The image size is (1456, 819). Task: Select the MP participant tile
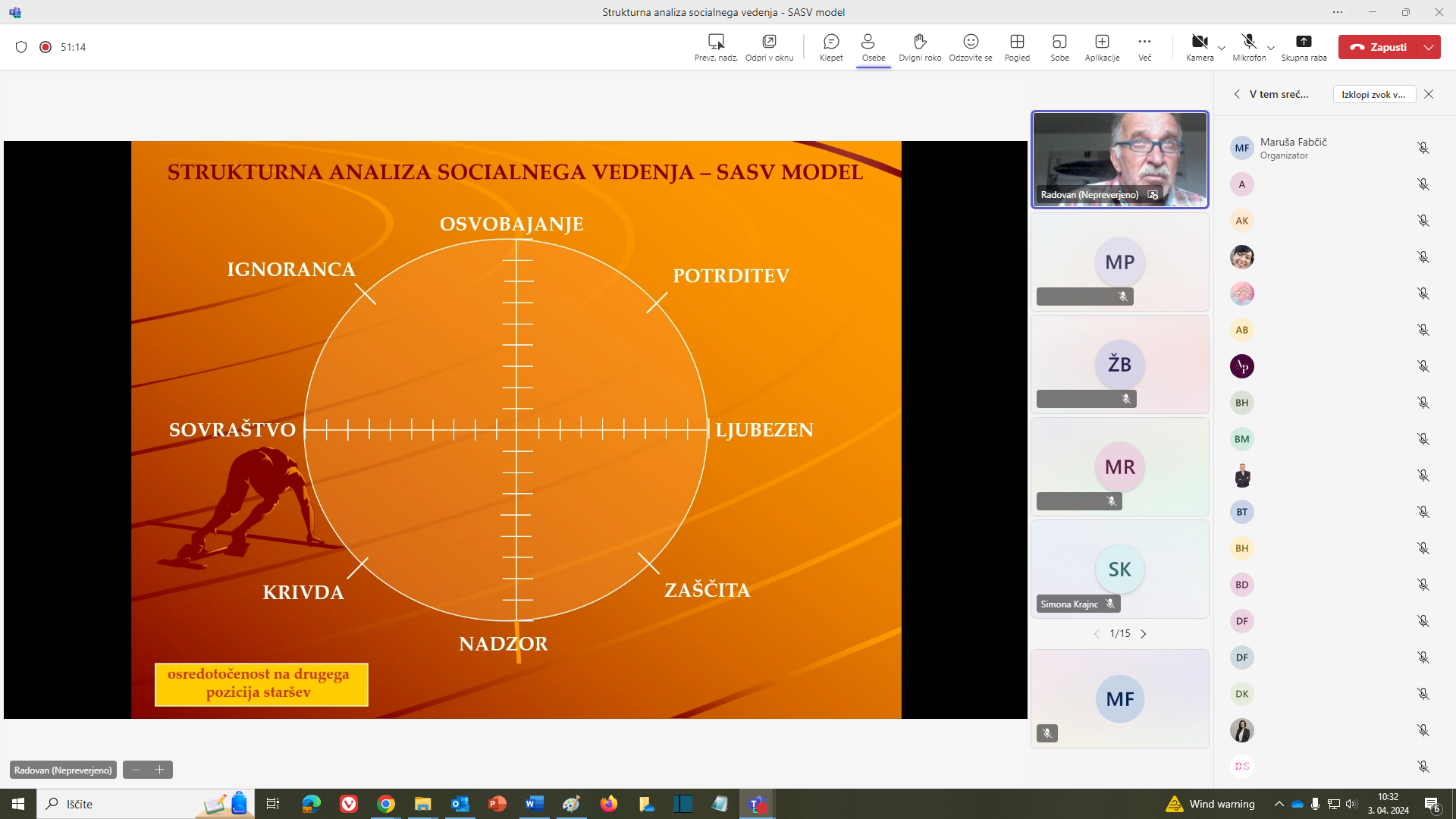(x=1119, y=262)
